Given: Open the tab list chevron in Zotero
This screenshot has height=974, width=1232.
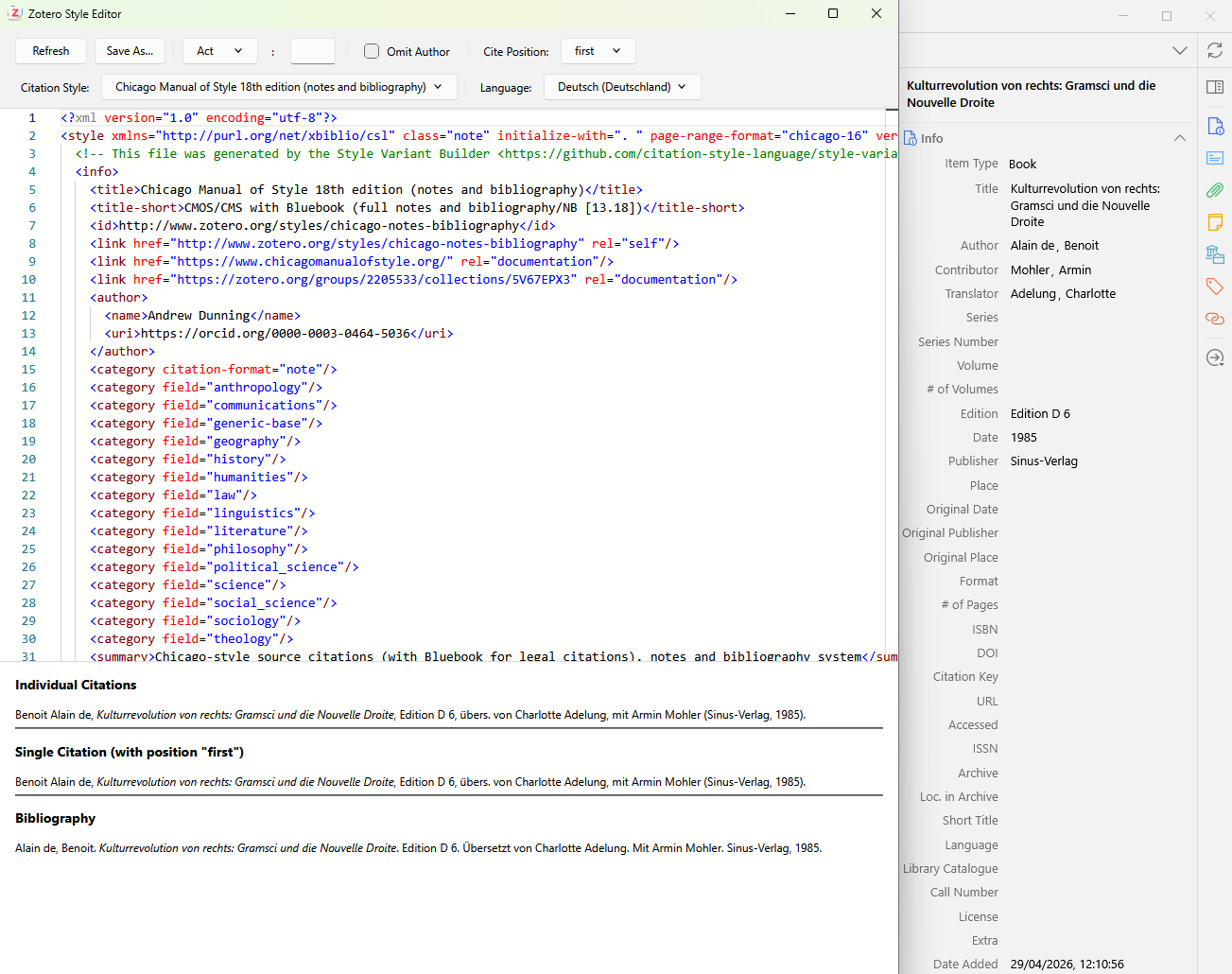Looking at the screenshot, I should (x=1180, y=50).
